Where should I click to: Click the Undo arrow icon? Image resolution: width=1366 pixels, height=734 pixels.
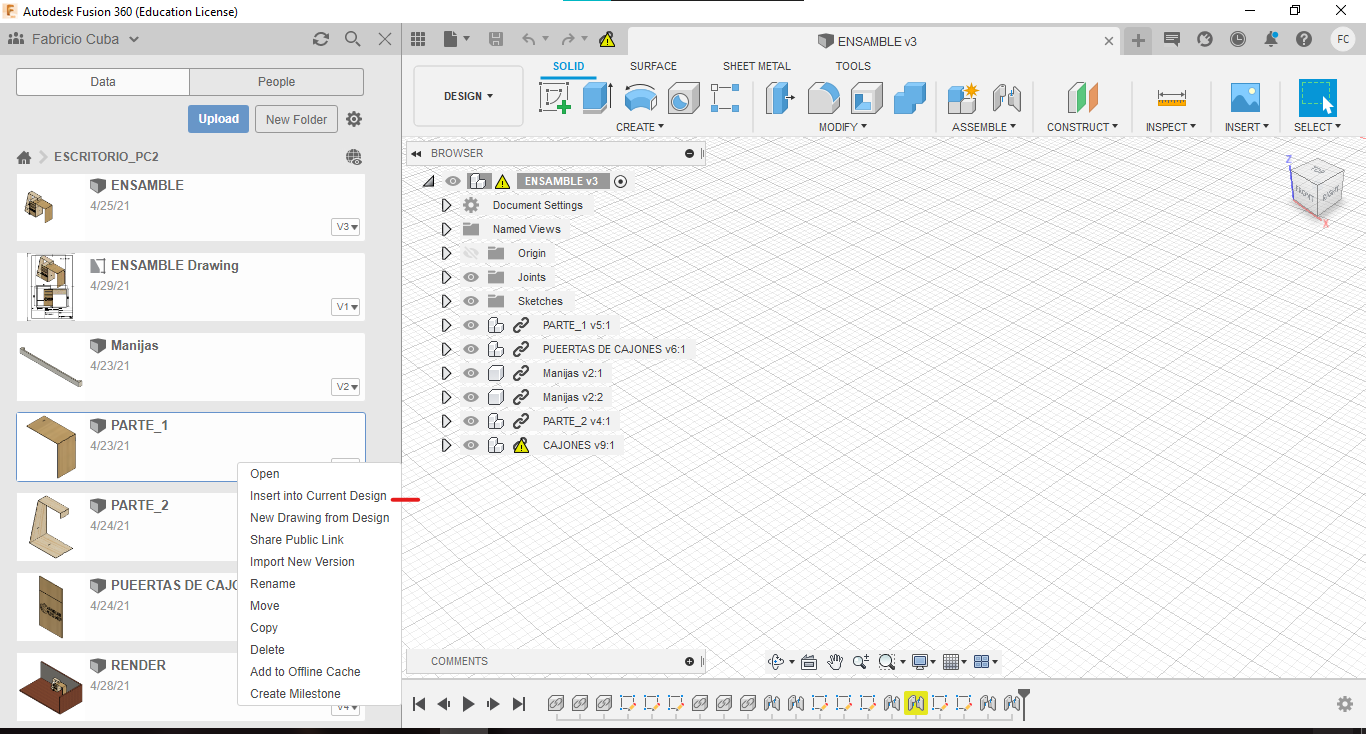tap(528, 39)
